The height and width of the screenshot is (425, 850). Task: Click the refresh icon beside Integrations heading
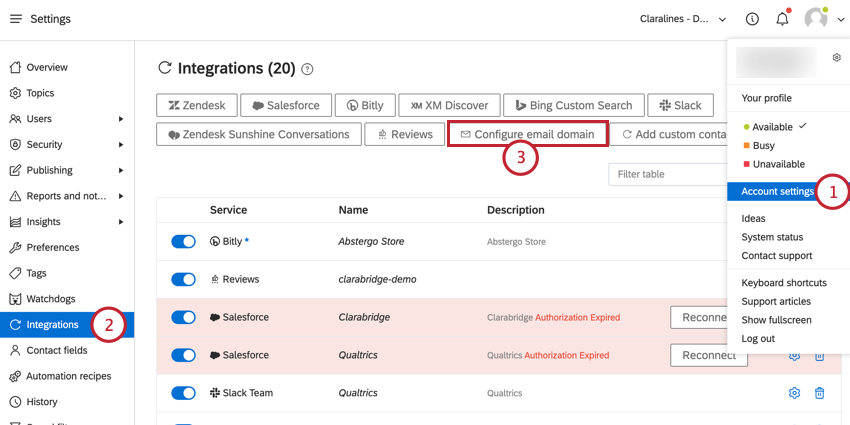click(164, 68)
